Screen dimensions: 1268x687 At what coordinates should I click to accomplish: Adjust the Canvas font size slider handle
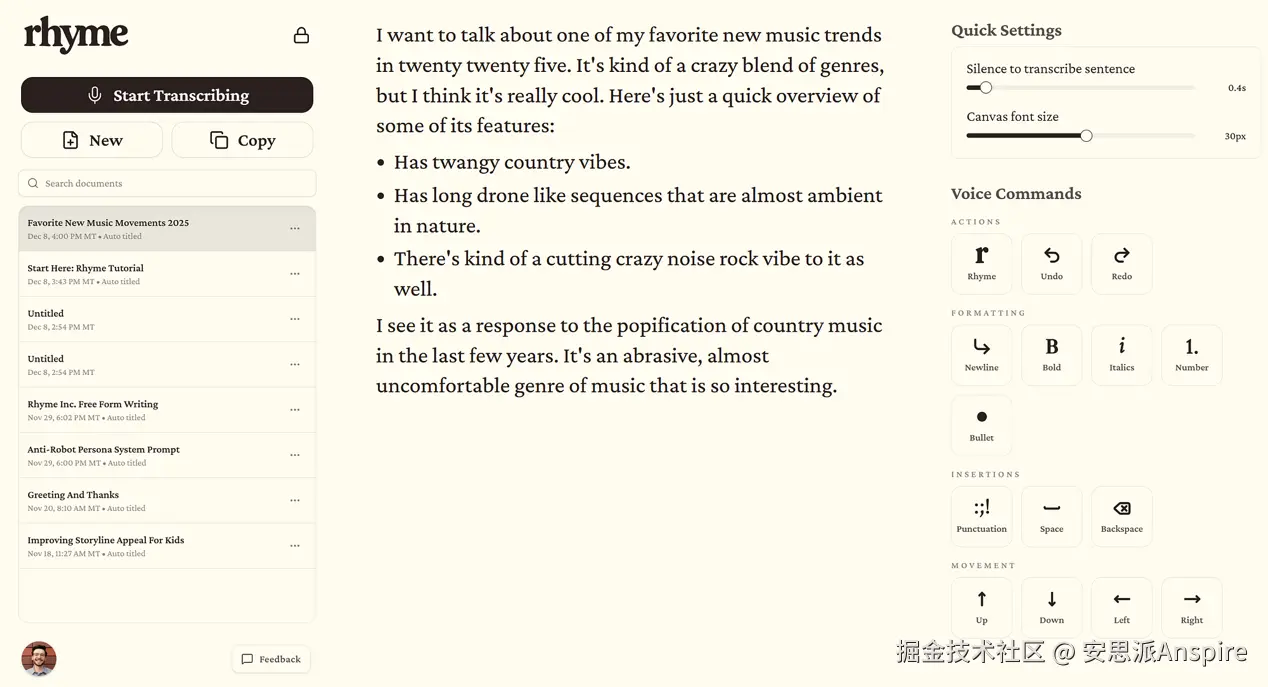pyautogui.click(x=1086, y=136)
